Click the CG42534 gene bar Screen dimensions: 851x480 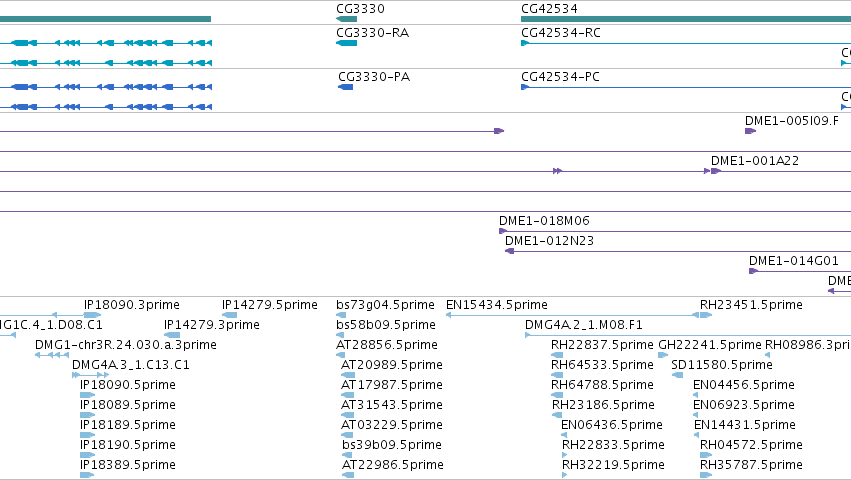[x=686, y=19]
